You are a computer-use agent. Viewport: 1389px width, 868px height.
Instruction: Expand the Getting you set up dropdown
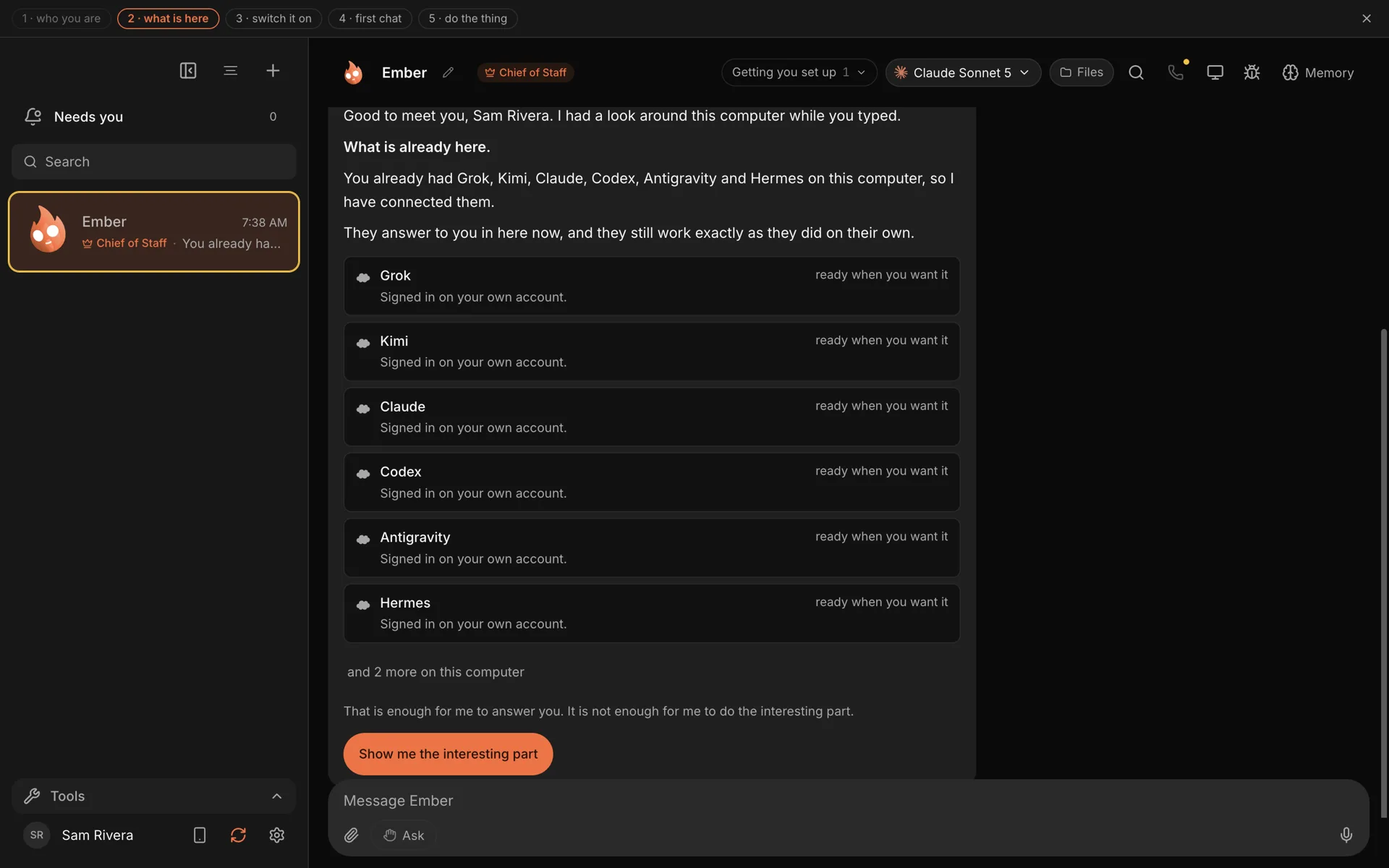coord(799,72)
